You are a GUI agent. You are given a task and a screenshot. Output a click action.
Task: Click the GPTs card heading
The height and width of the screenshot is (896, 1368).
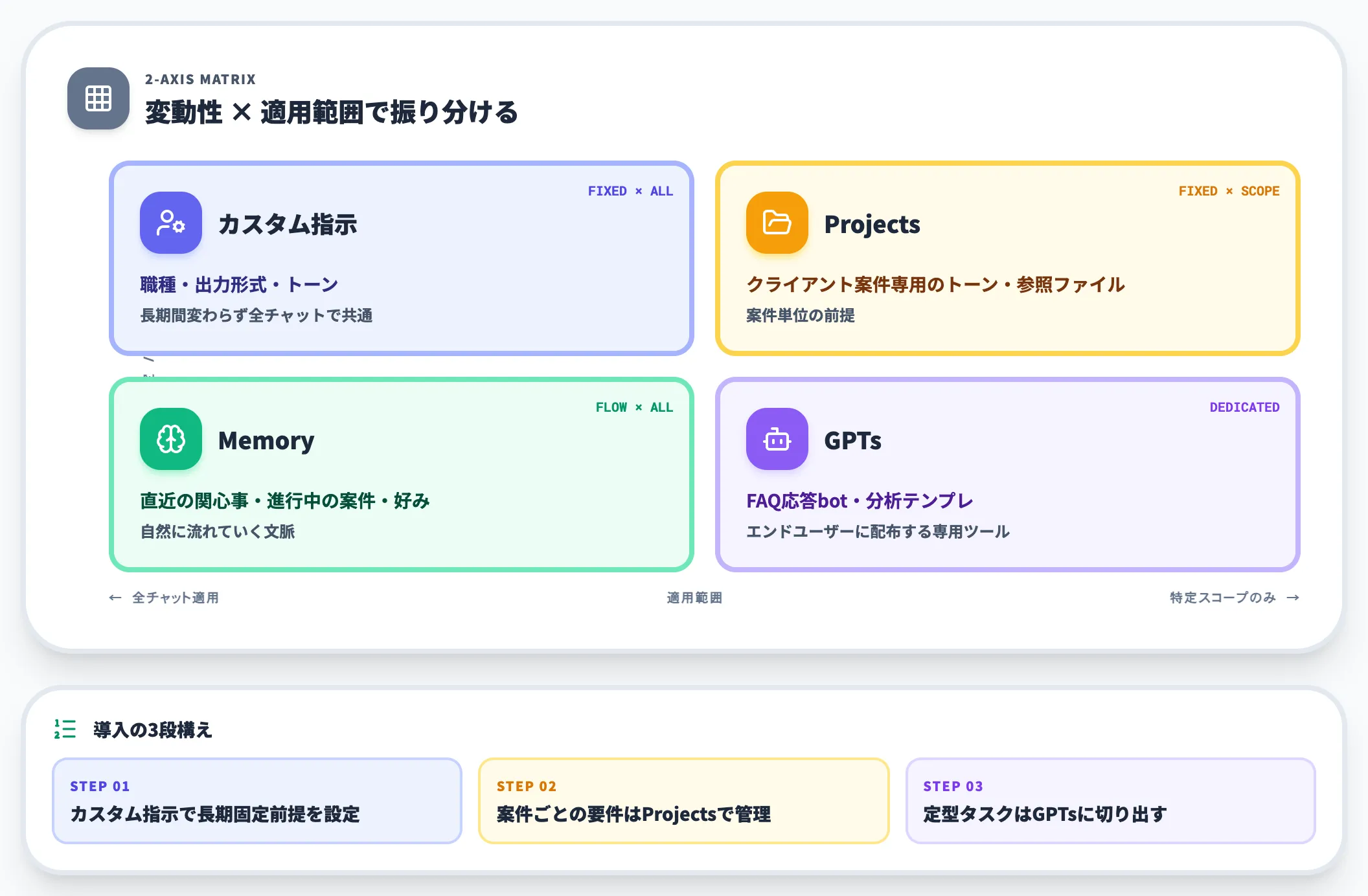(x=852, y=440)
